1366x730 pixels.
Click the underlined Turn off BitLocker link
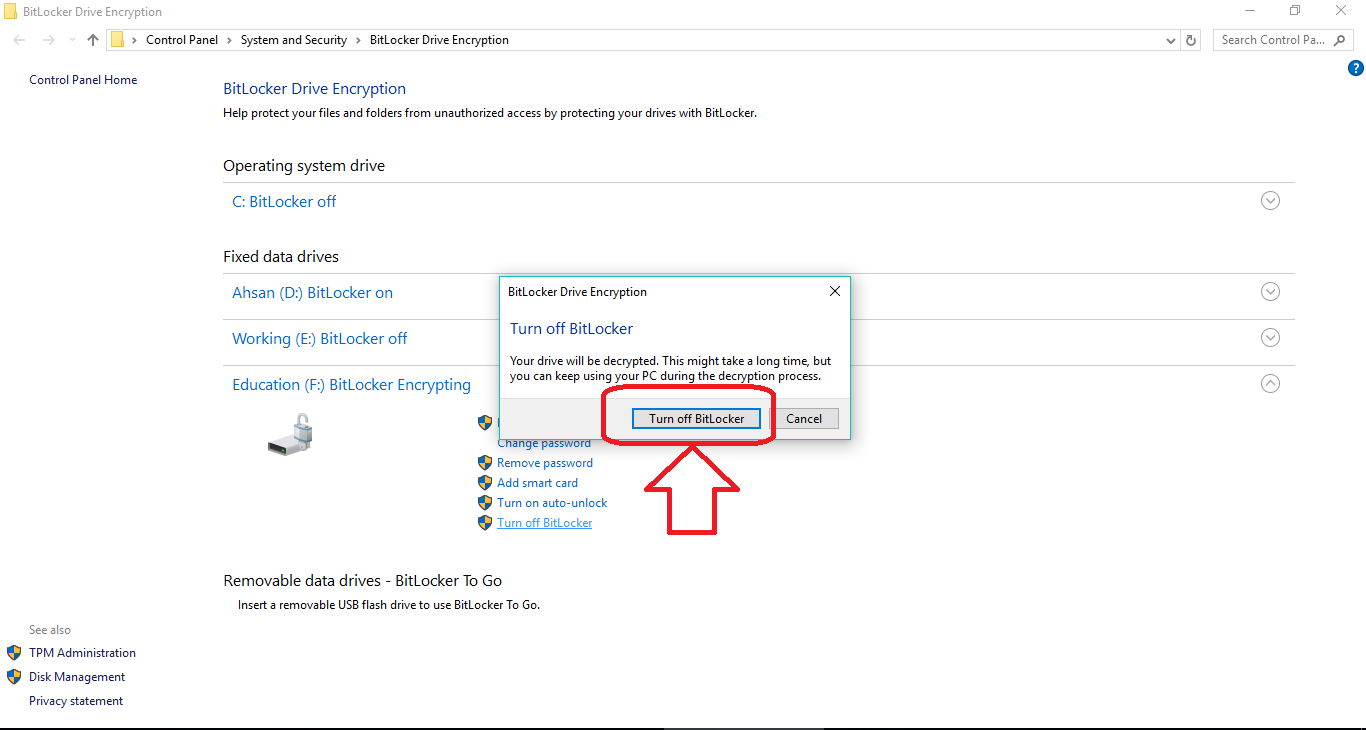(544, 523)
